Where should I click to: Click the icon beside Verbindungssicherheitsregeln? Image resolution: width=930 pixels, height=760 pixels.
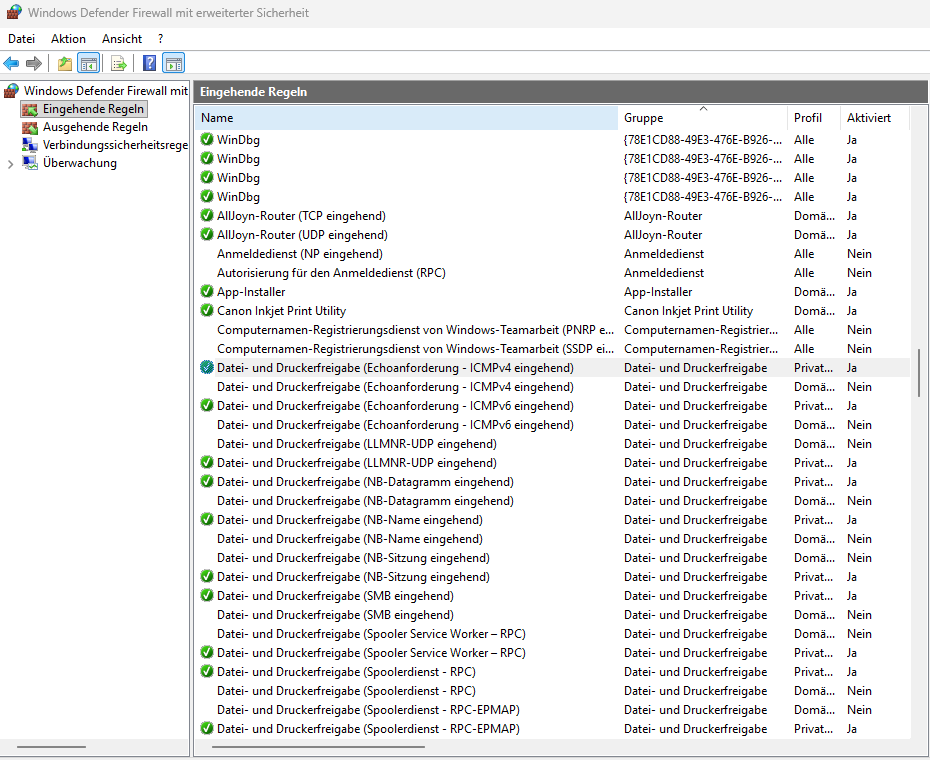[x=30, y=145]
